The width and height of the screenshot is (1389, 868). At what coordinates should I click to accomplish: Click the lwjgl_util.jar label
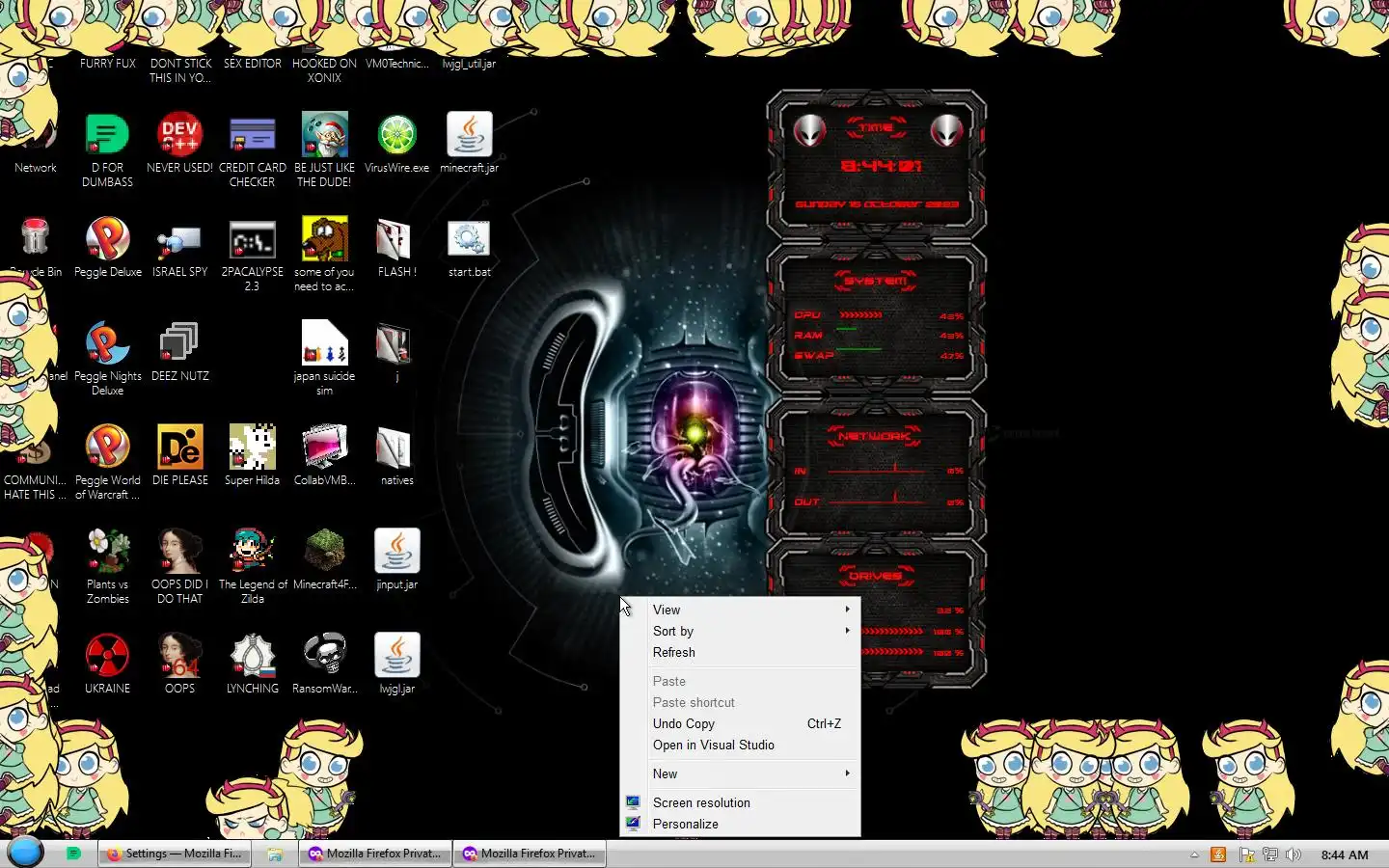pyautogui.click(x=469, y=64)
